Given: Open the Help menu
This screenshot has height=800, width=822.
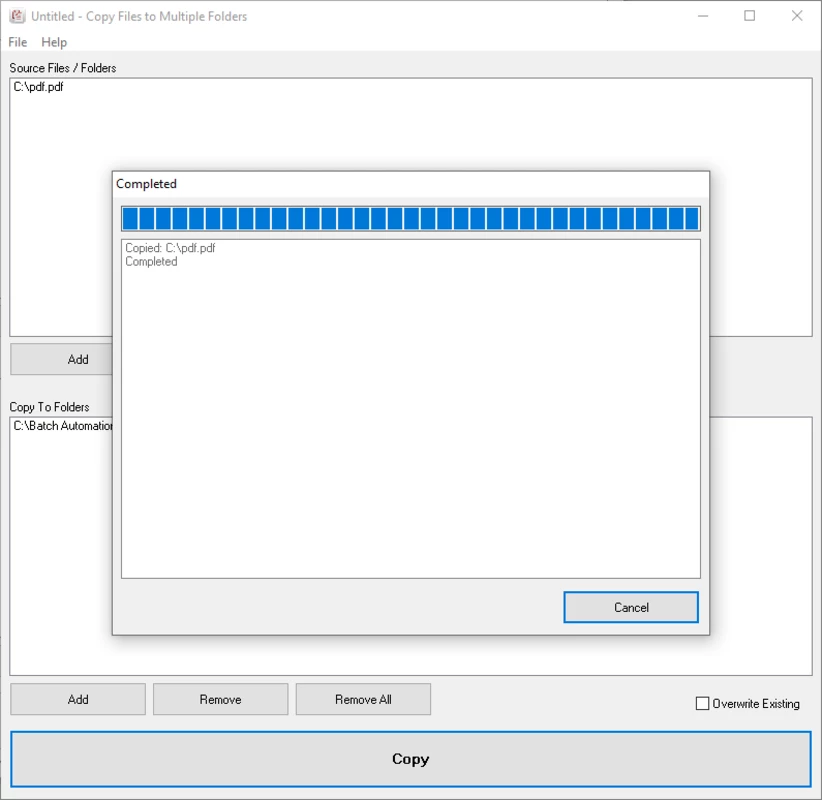Looking at the screenshot, I should pos(54,42).
